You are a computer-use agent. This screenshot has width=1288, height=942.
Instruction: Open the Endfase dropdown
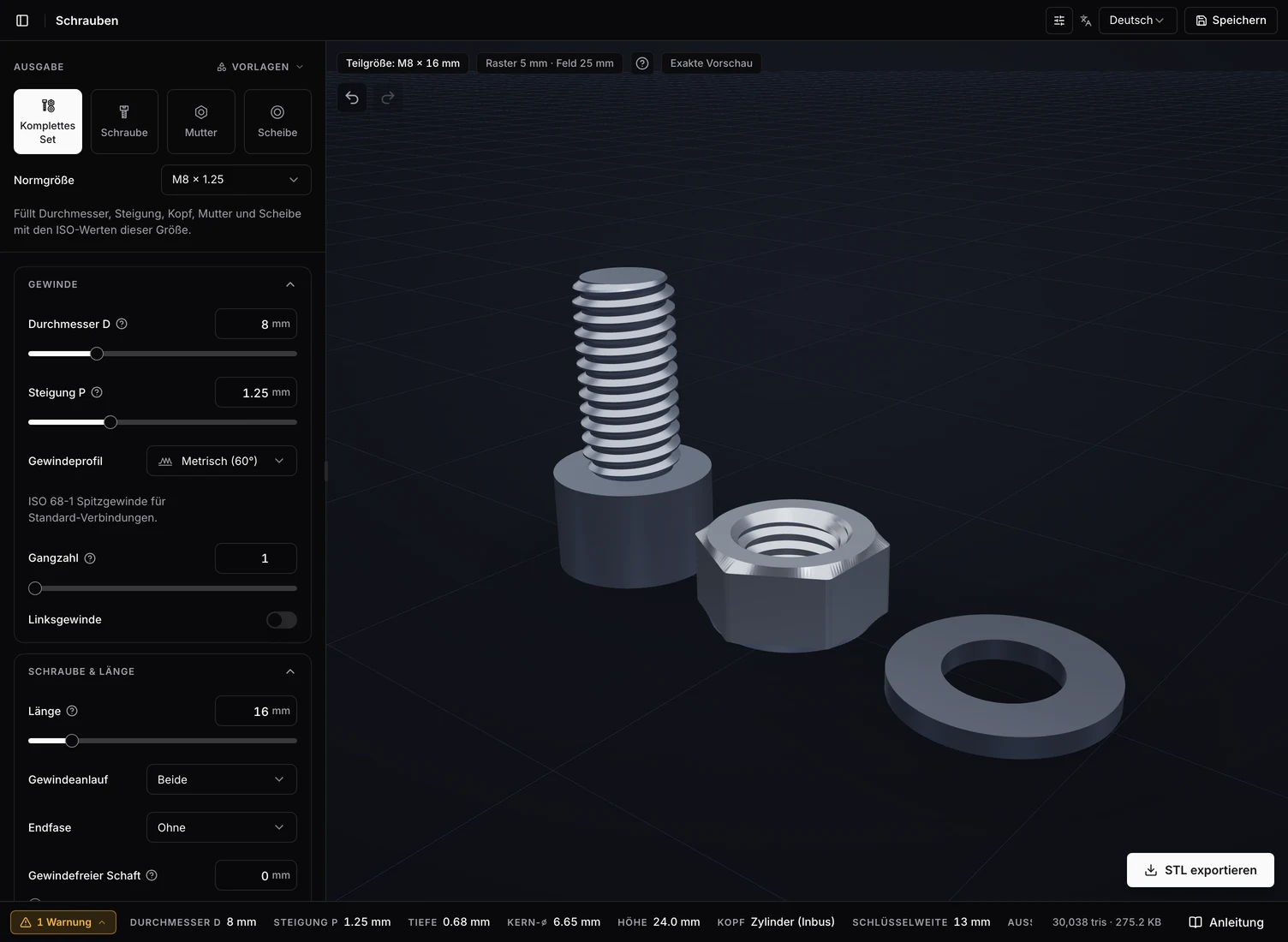(222, 827)
